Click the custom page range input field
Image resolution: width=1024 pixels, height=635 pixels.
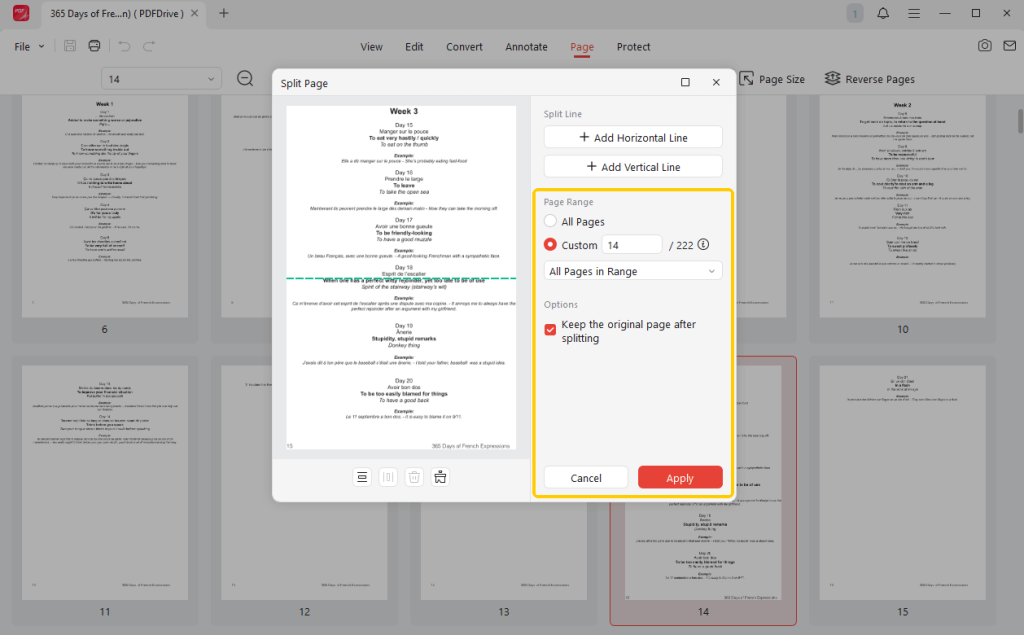(x=631, y=245)
